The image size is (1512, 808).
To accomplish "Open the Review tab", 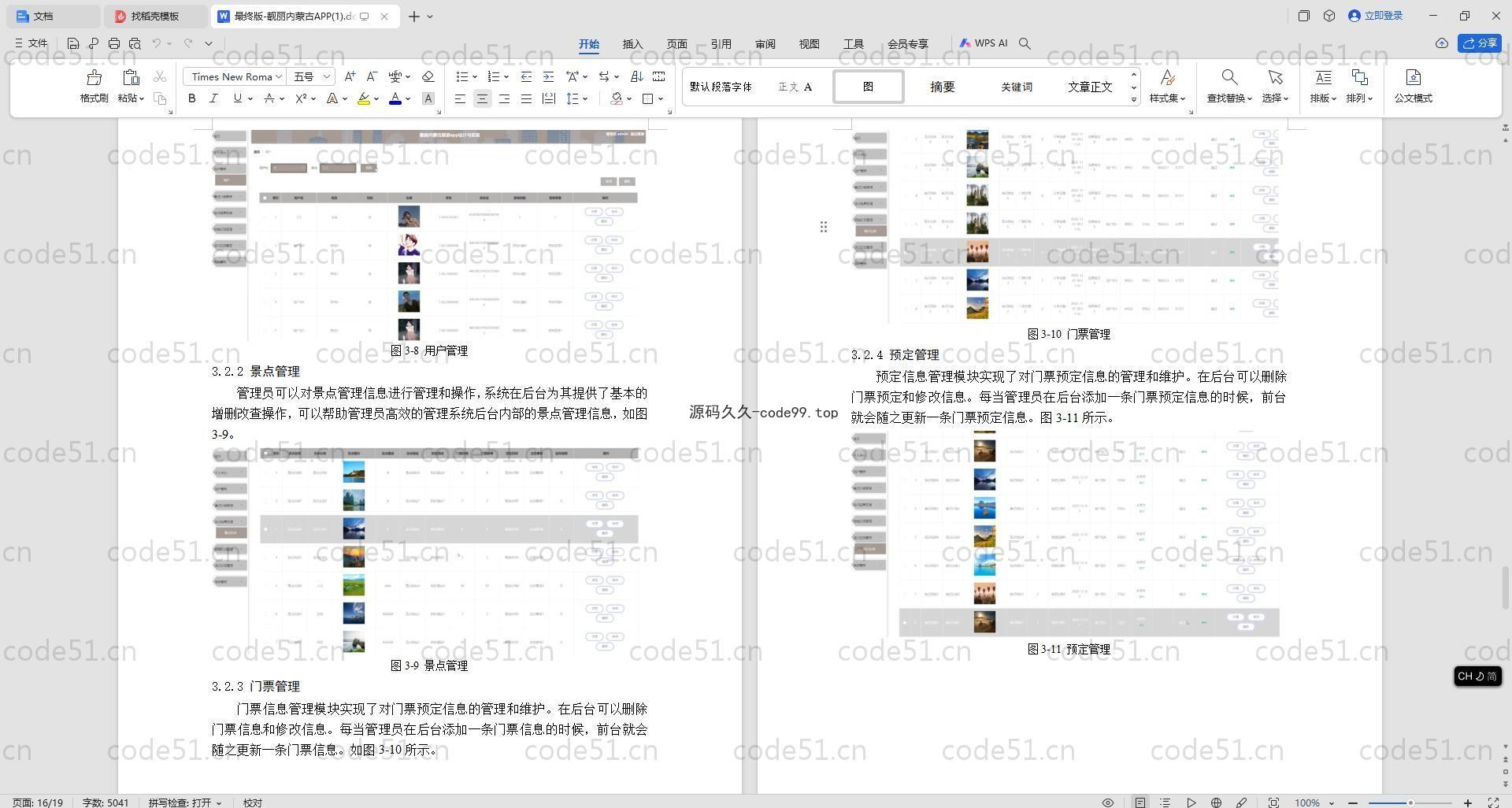I will pos(765,44).
